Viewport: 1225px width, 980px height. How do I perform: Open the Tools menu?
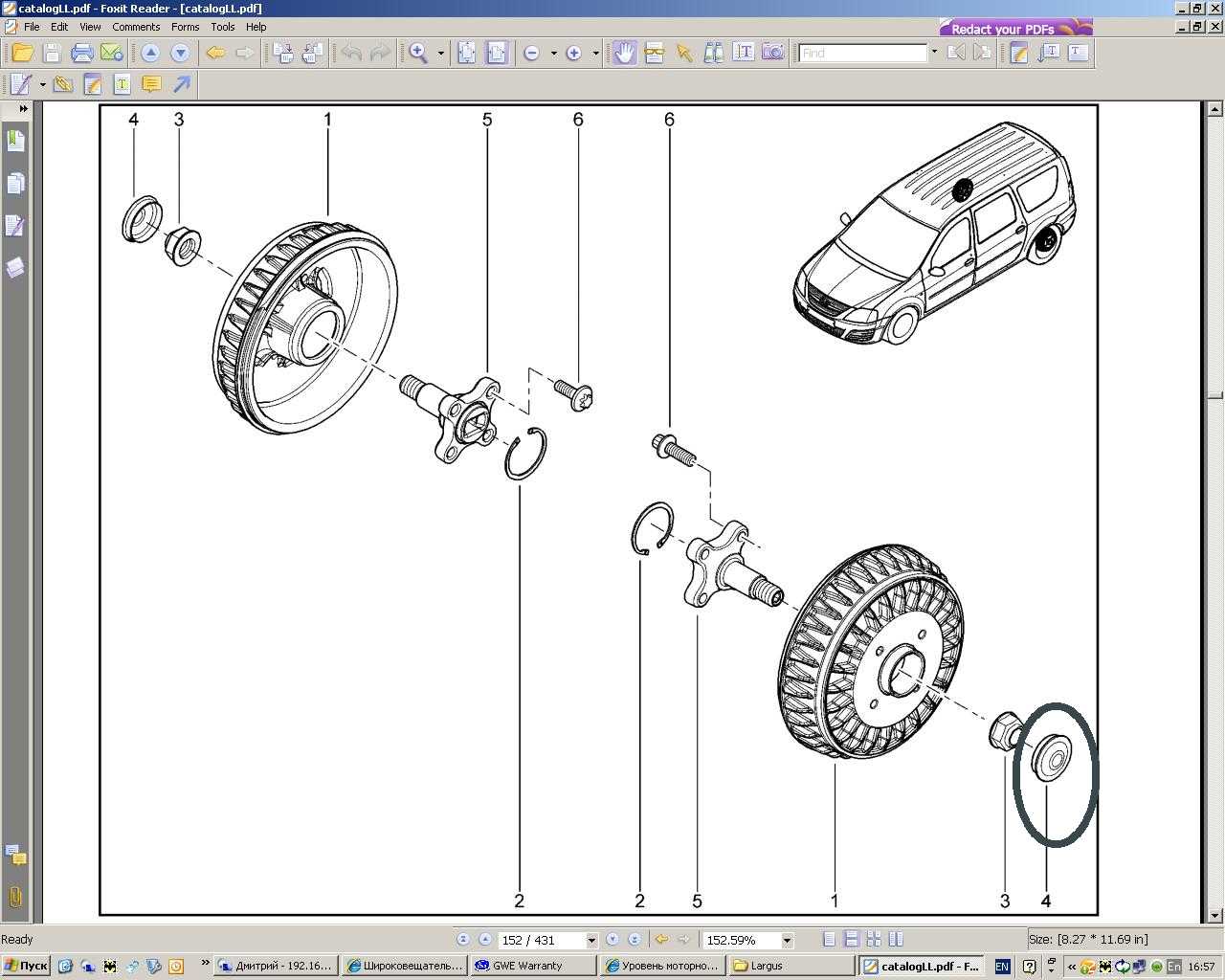pyautogui.click(x=222, y=27)
